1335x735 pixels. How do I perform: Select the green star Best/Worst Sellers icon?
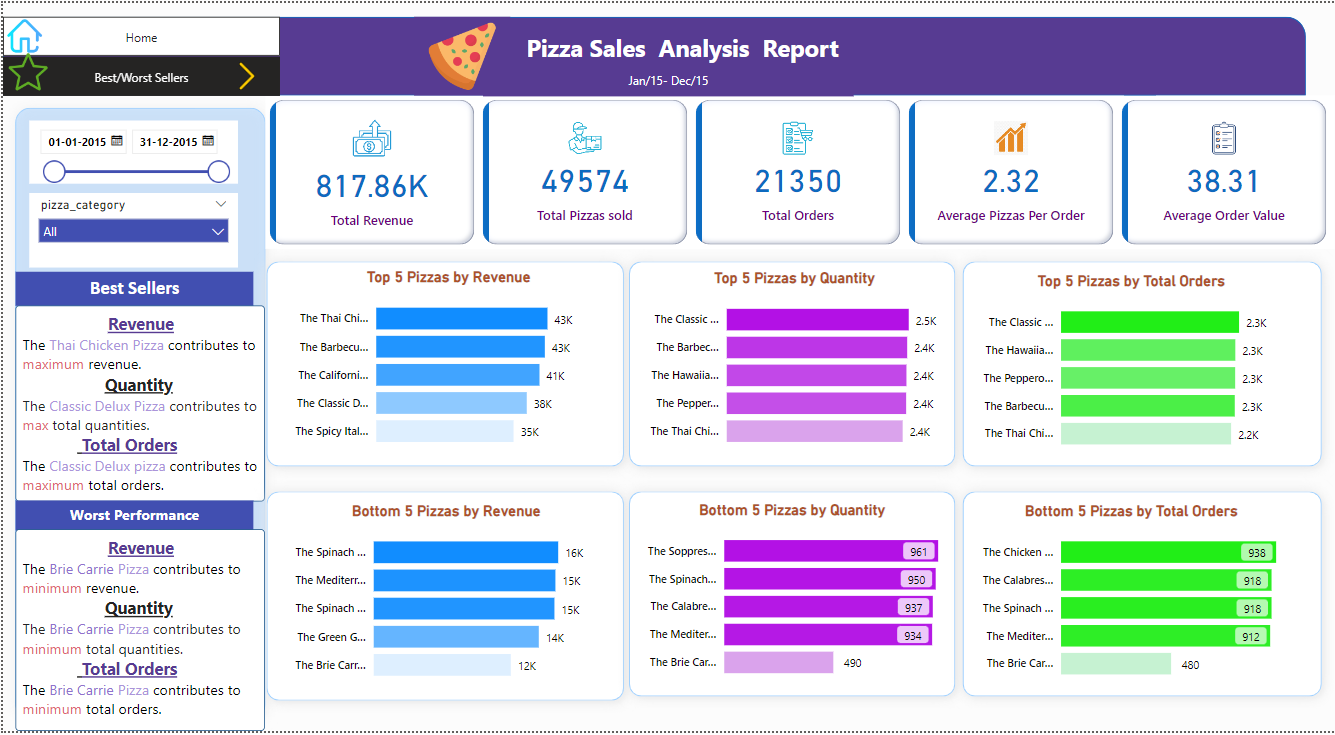27,75
